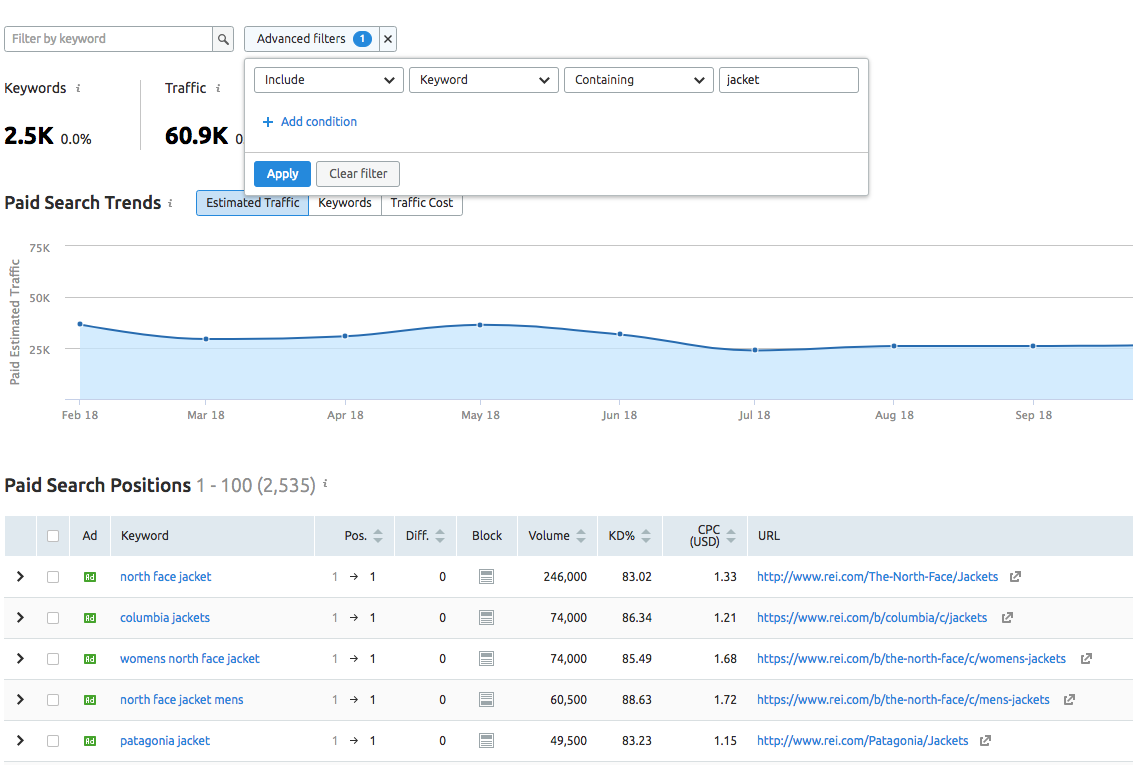Switch to the Traffic Cost tab
Viewport: 1133px width, 765px height.
pos(422,203)
